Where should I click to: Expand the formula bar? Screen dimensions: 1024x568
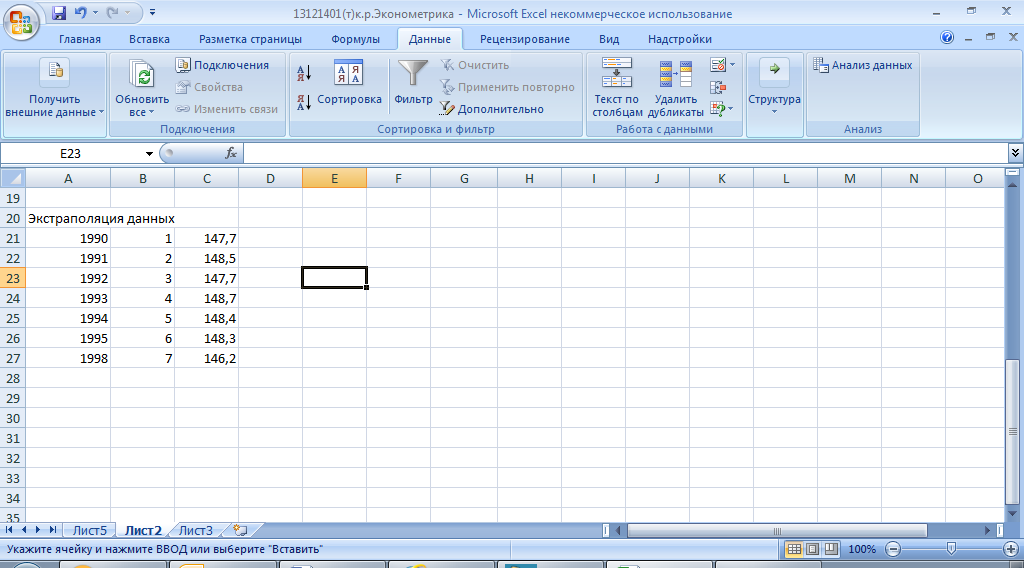tap(1016, 153)
